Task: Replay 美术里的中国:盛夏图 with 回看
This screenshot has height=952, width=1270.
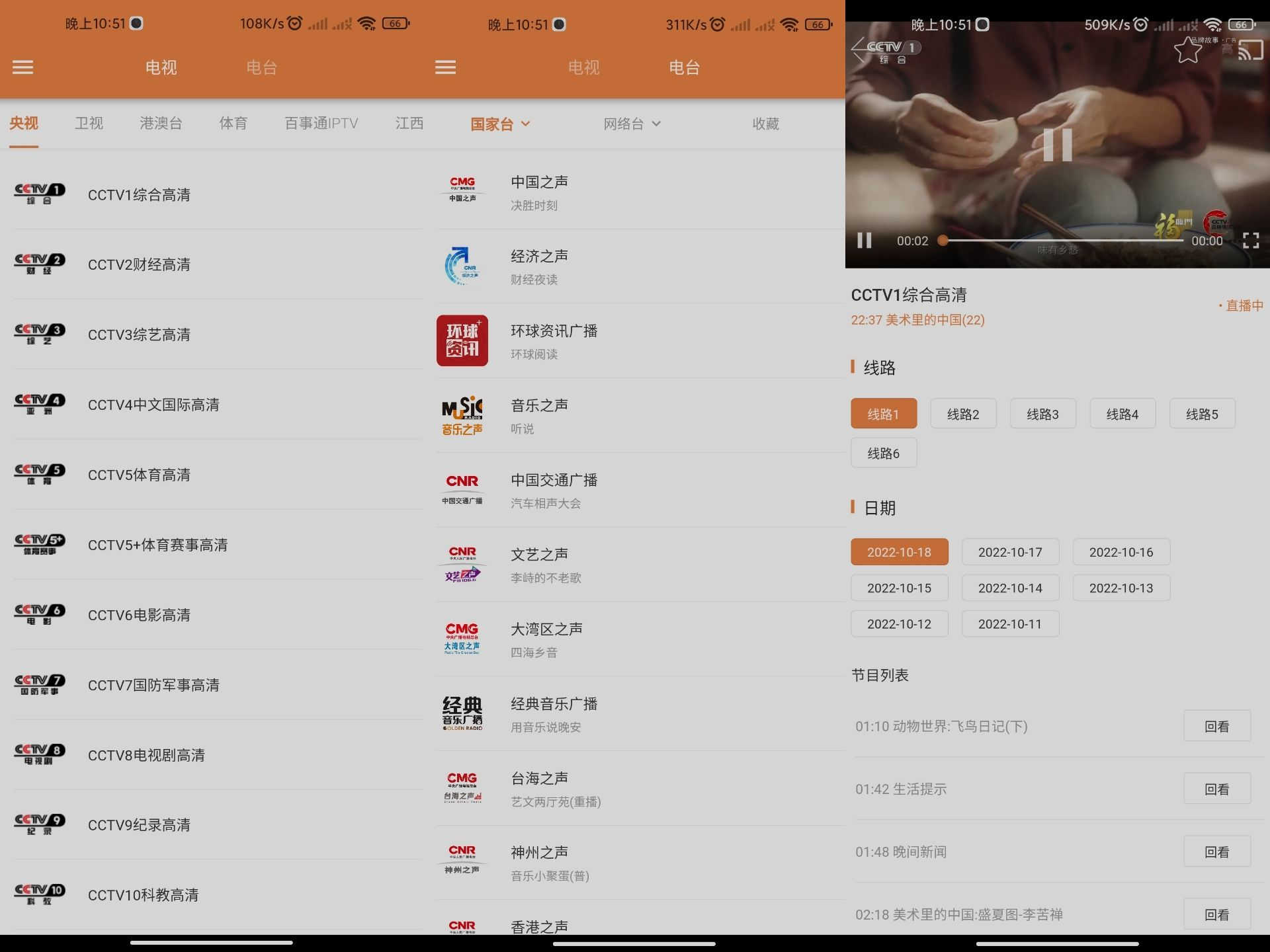Action: tap(1216, 914)
